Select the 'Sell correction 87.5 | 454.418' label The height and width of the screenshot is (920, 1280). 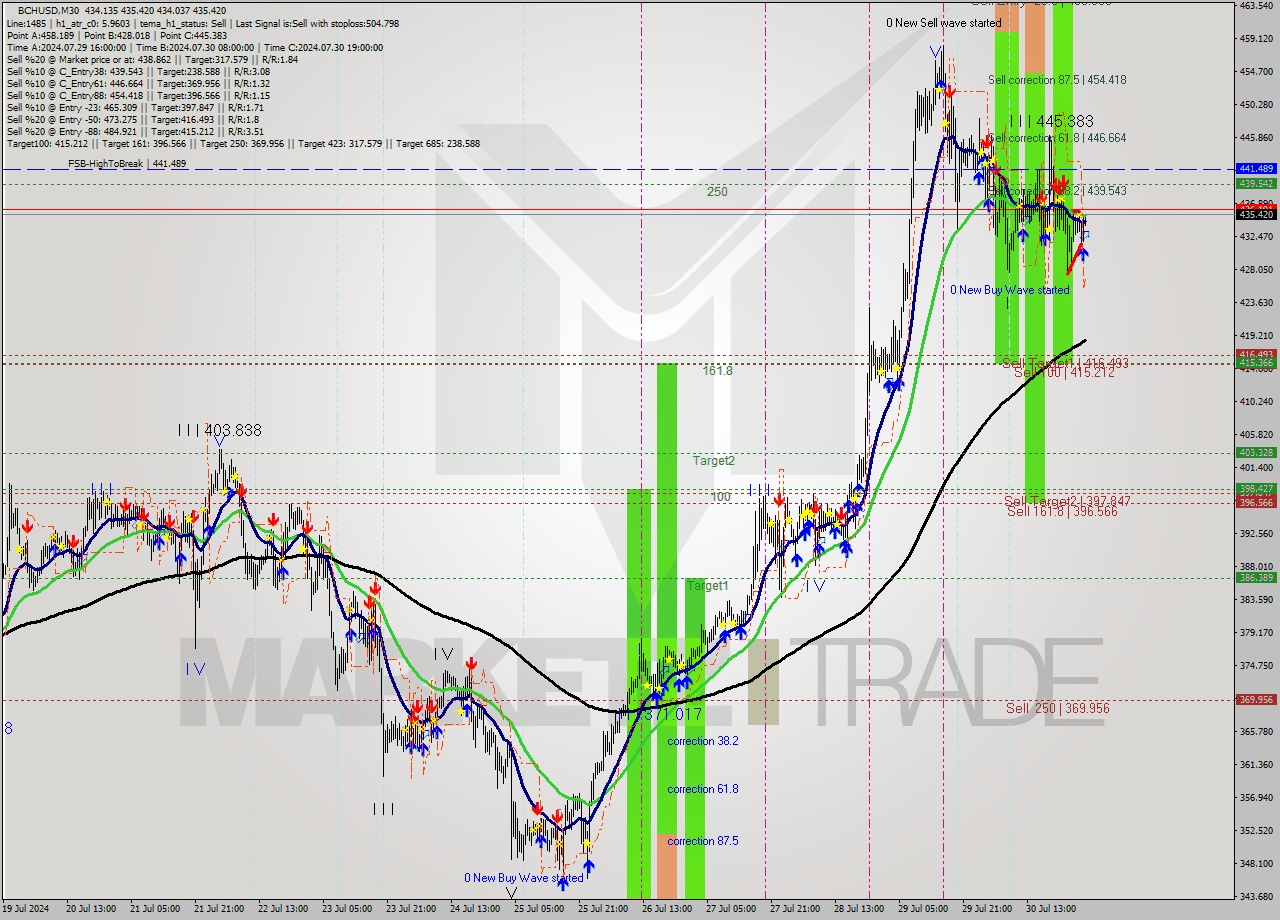1057,80
